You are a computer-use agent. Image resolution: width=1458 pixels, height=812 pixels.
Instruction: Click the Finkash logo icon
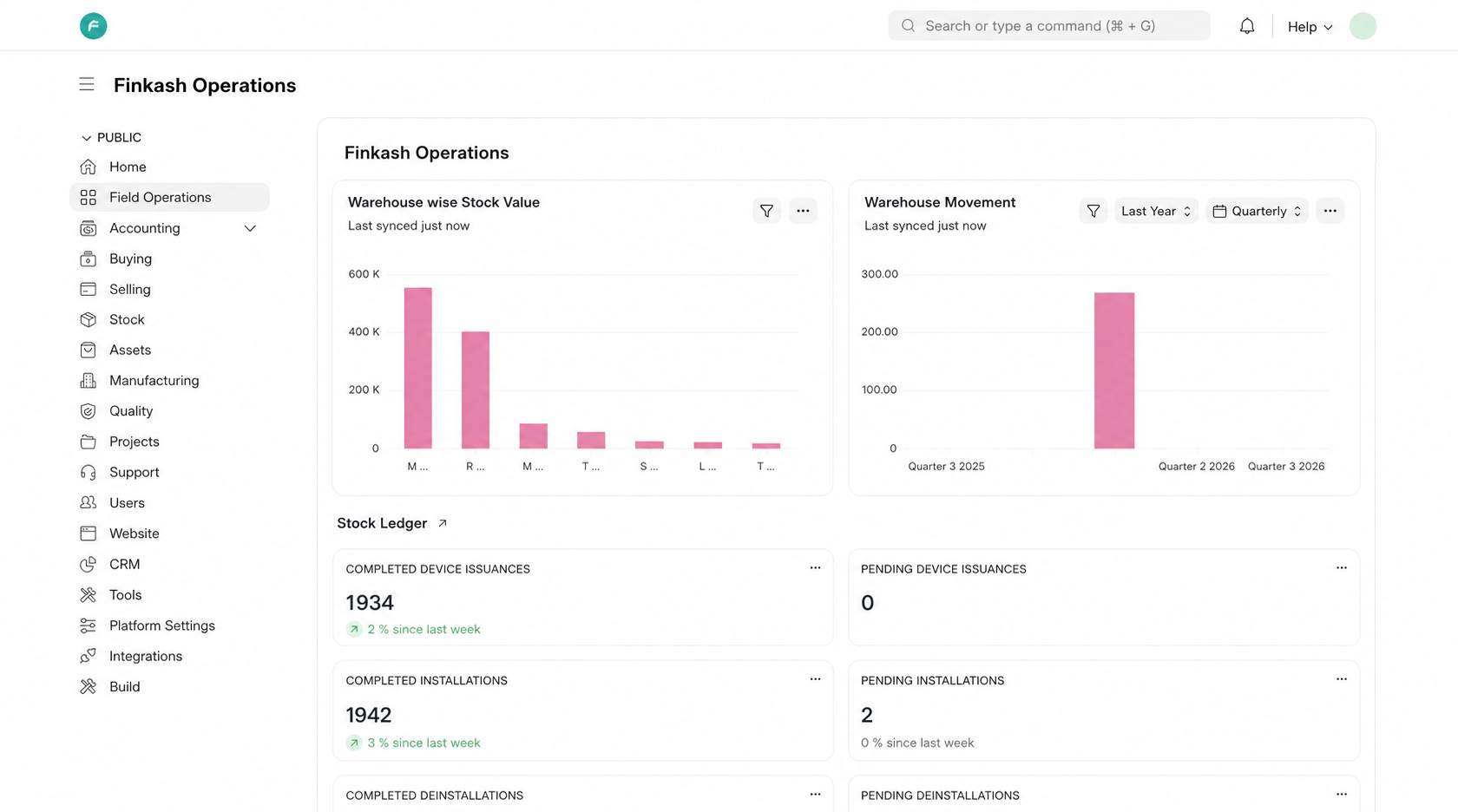tap(94, 26)
